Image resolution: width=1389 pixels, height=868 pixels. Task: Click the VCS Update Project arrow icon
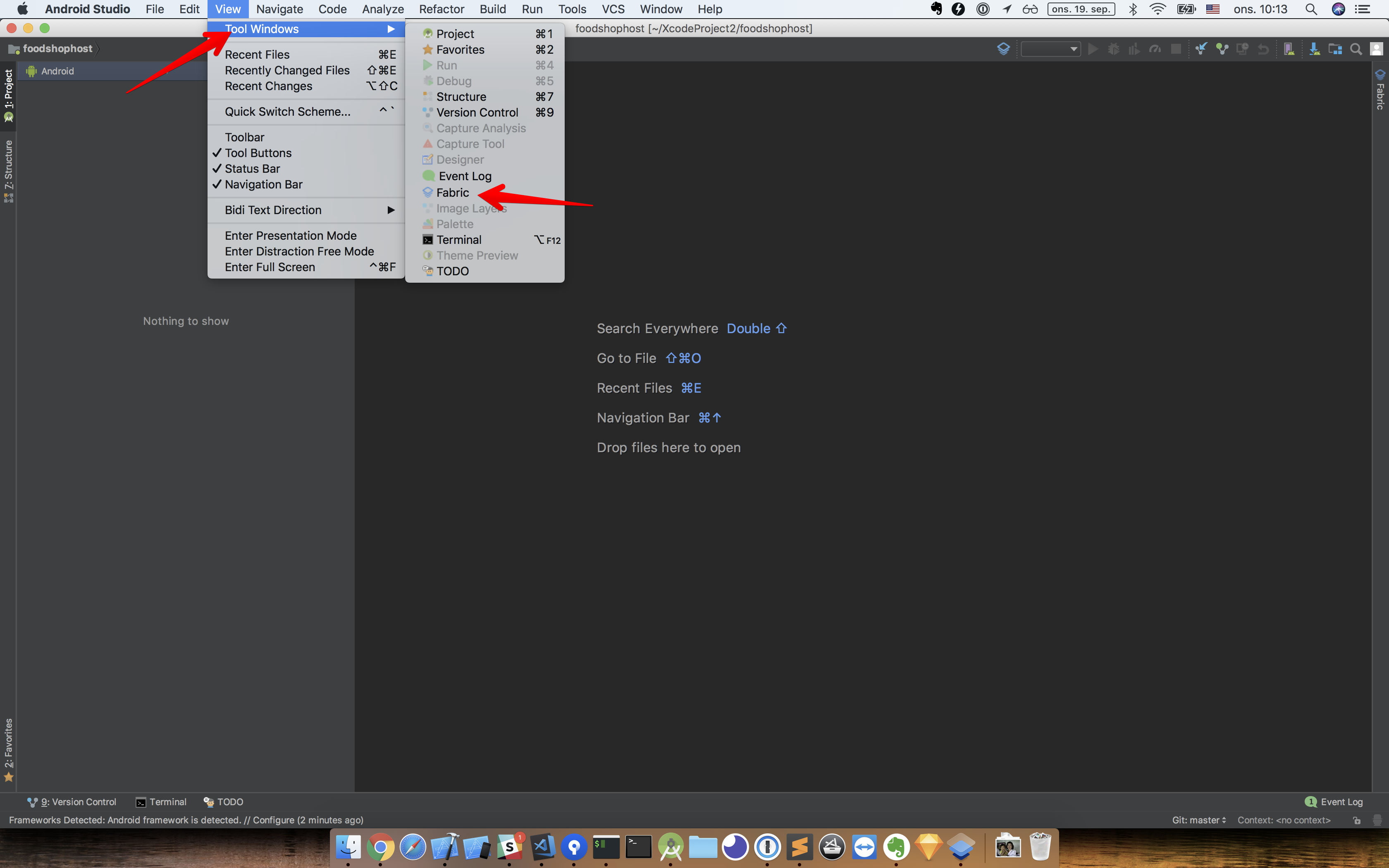pyautogui.click(x=1201, y=49)
